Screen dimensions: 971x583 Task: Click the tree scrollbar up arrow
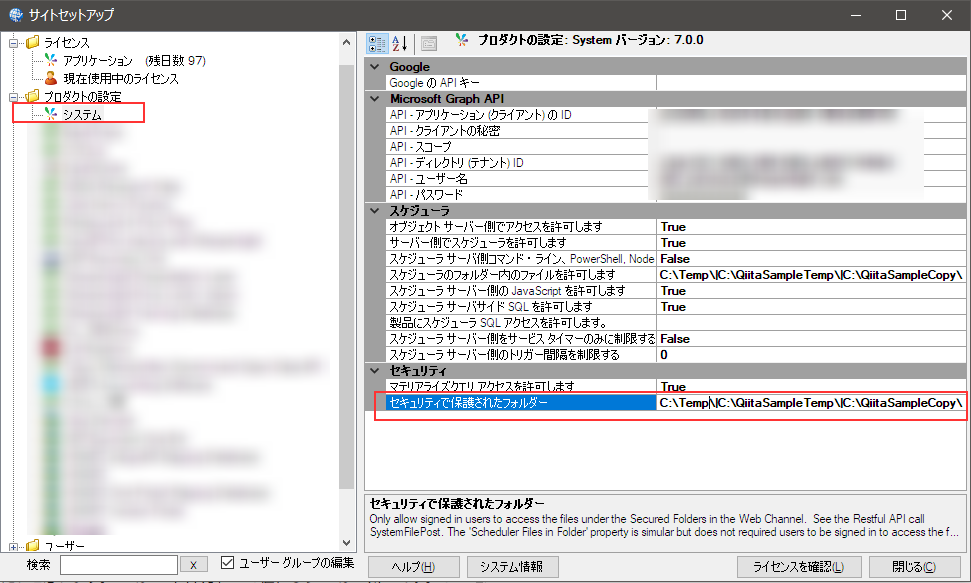tap(346, 42)
